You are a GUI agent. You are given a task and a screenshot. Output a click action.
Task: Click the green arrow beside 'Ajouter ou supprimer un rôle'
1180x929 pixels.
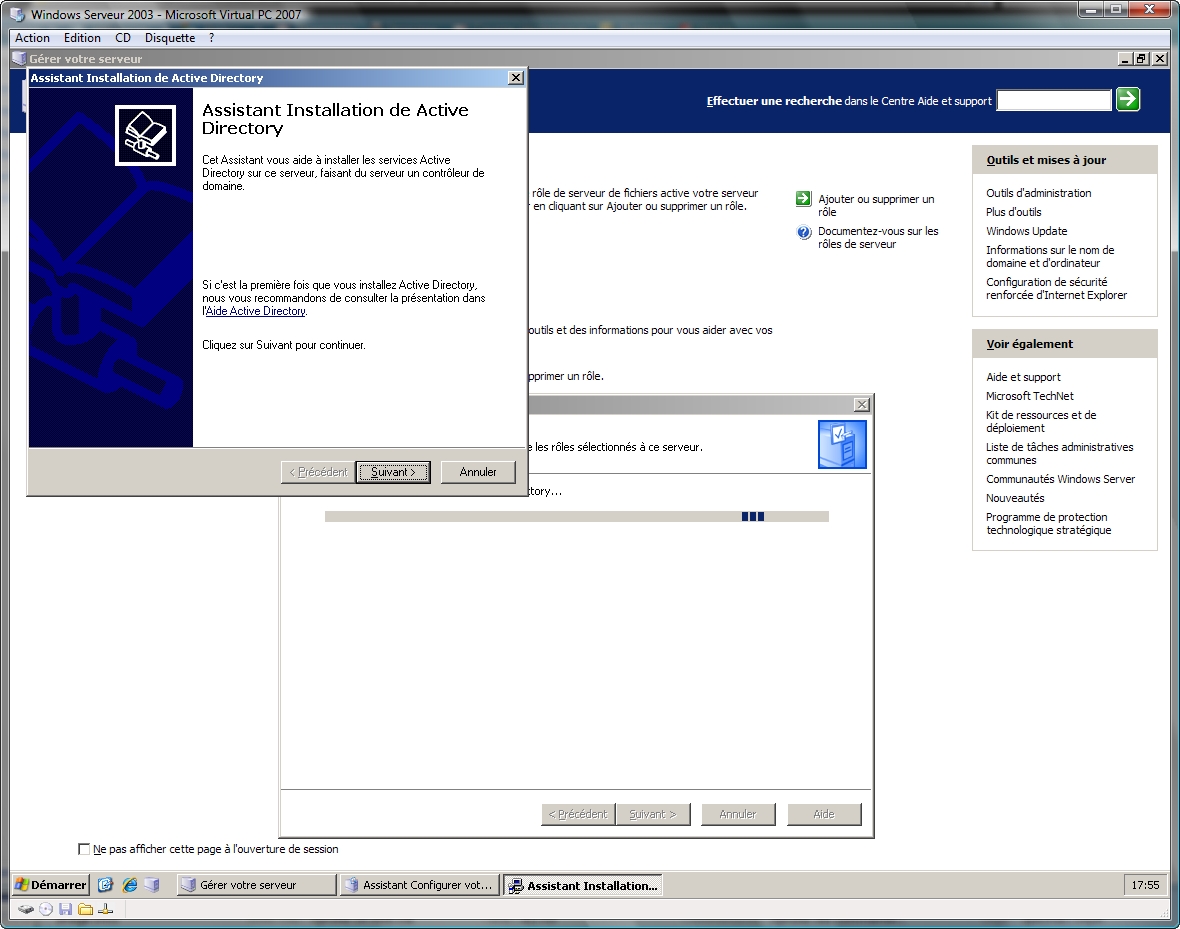click(803, 199)
